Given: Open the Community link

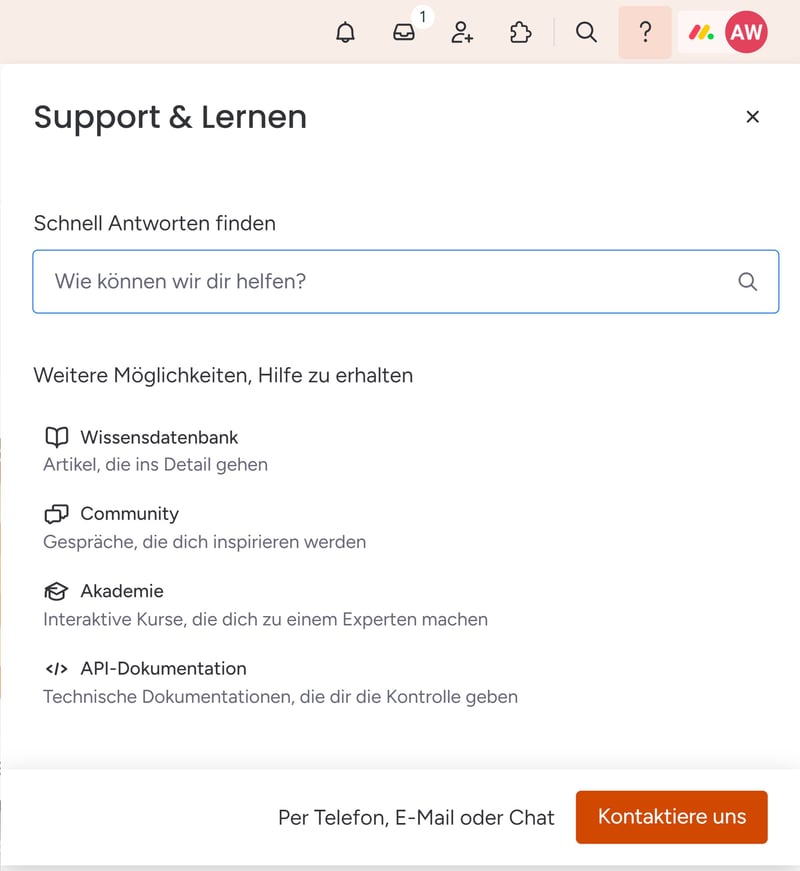Looking at the screenshot, I should [x=129, y=514].
